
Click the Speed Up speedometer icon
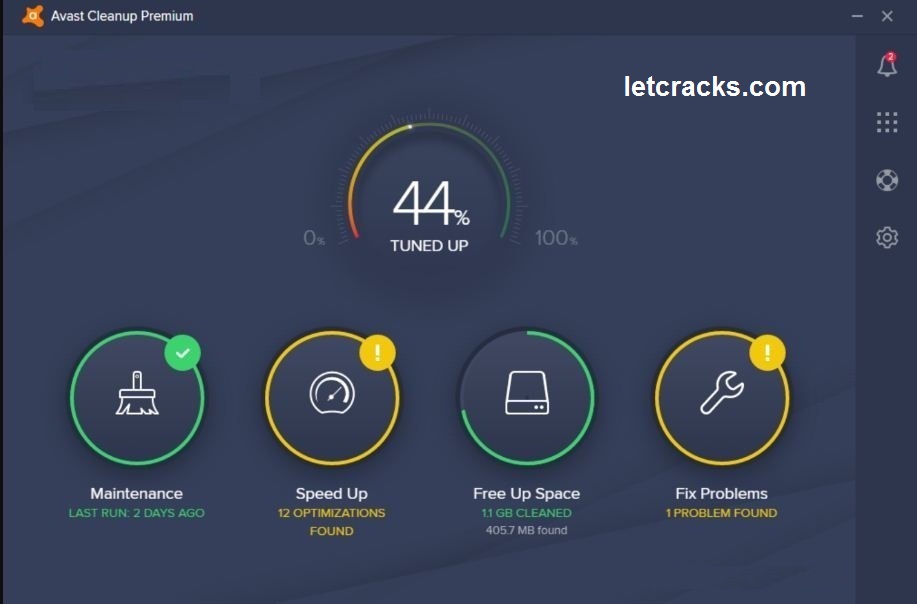(x=332, y=394)
